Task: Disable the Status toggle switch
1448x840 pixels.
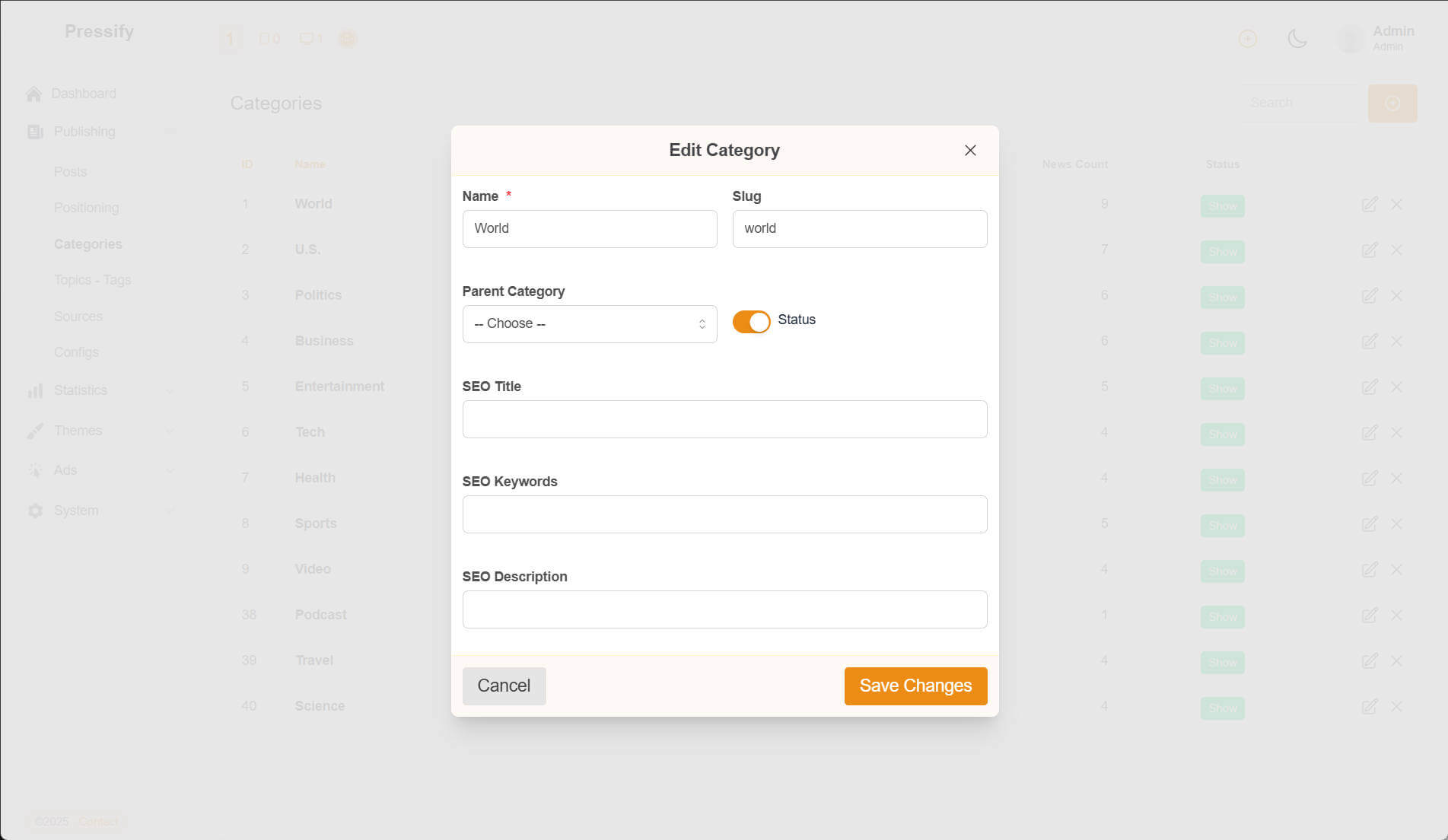Action: tap(751, 322)
